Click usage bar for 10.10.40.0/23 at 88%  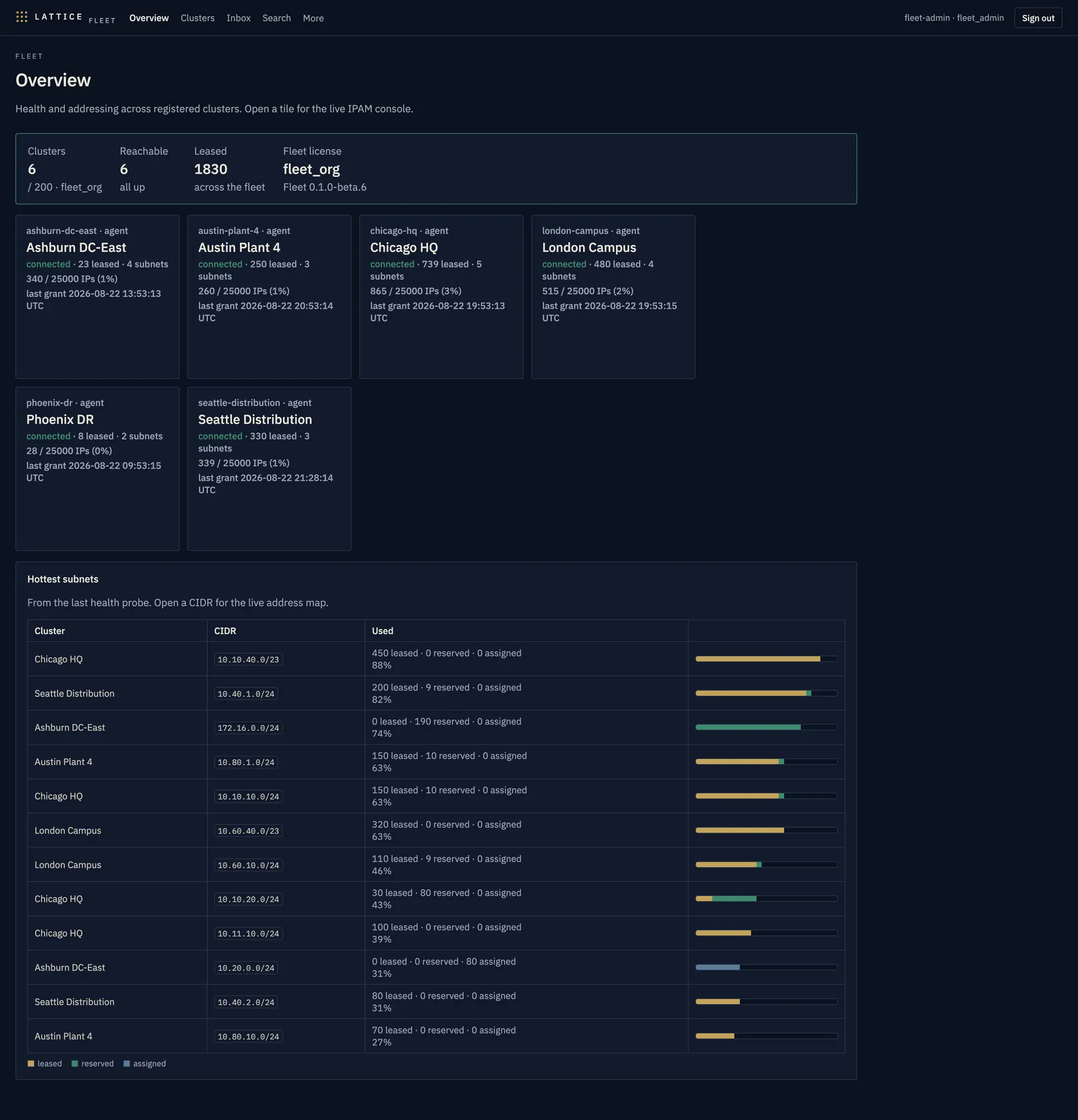(766, 659)
